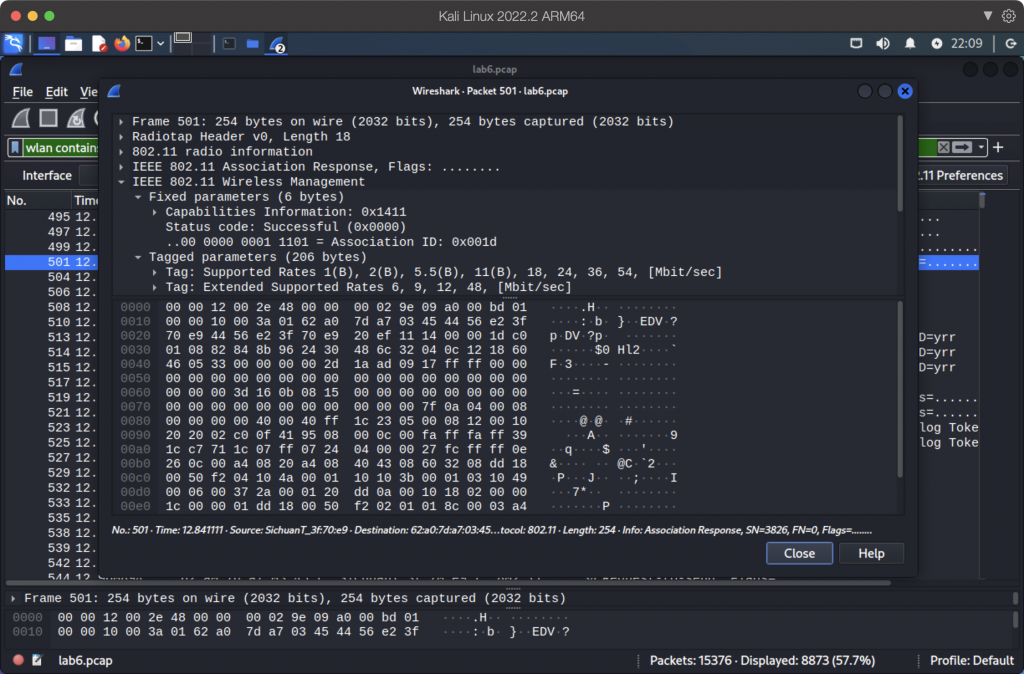Expand Capabilities Information 0x1411

tap(155, 212)
